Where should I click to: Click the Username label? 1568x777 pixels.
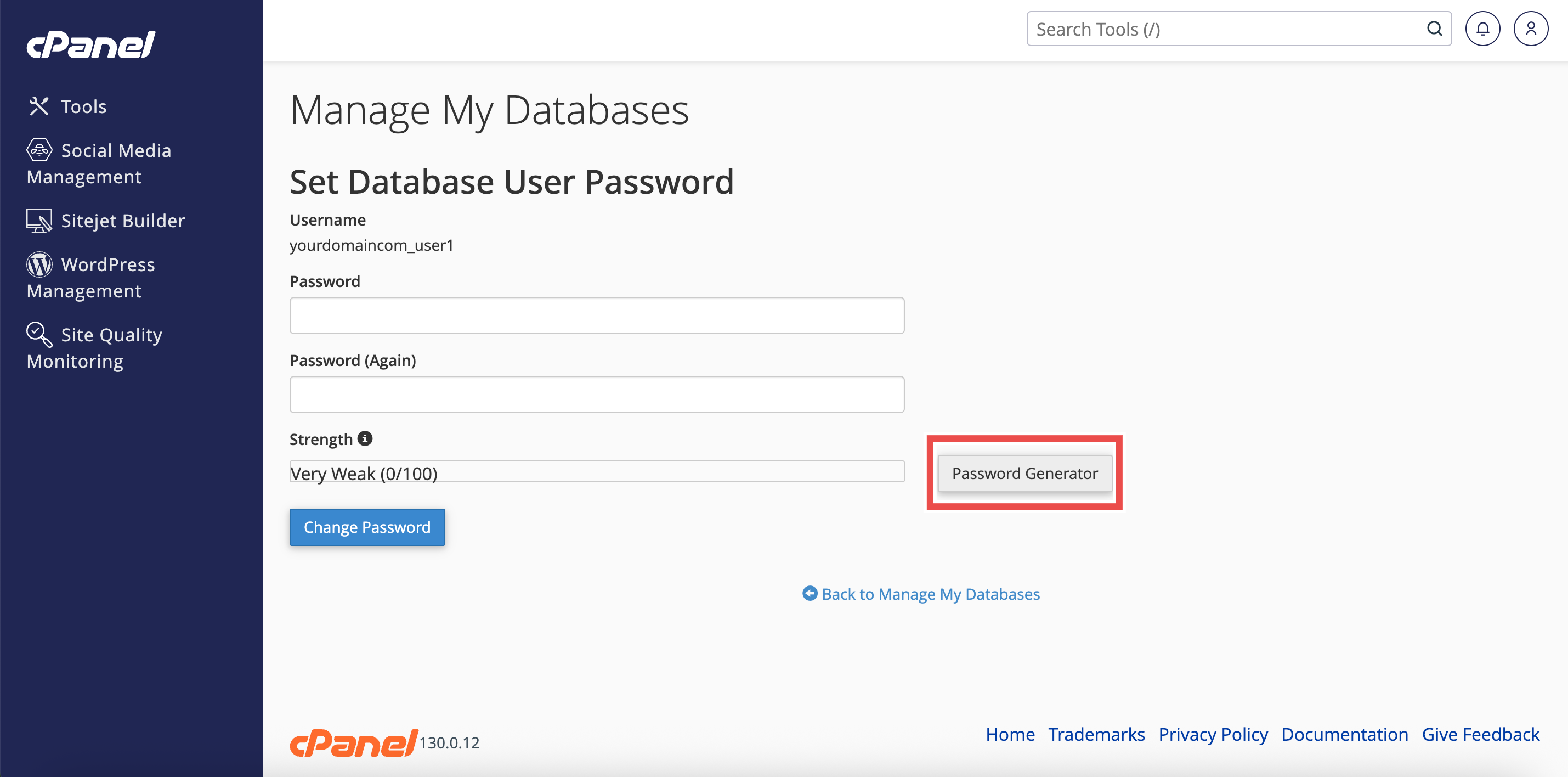click(x=327, y=220)
